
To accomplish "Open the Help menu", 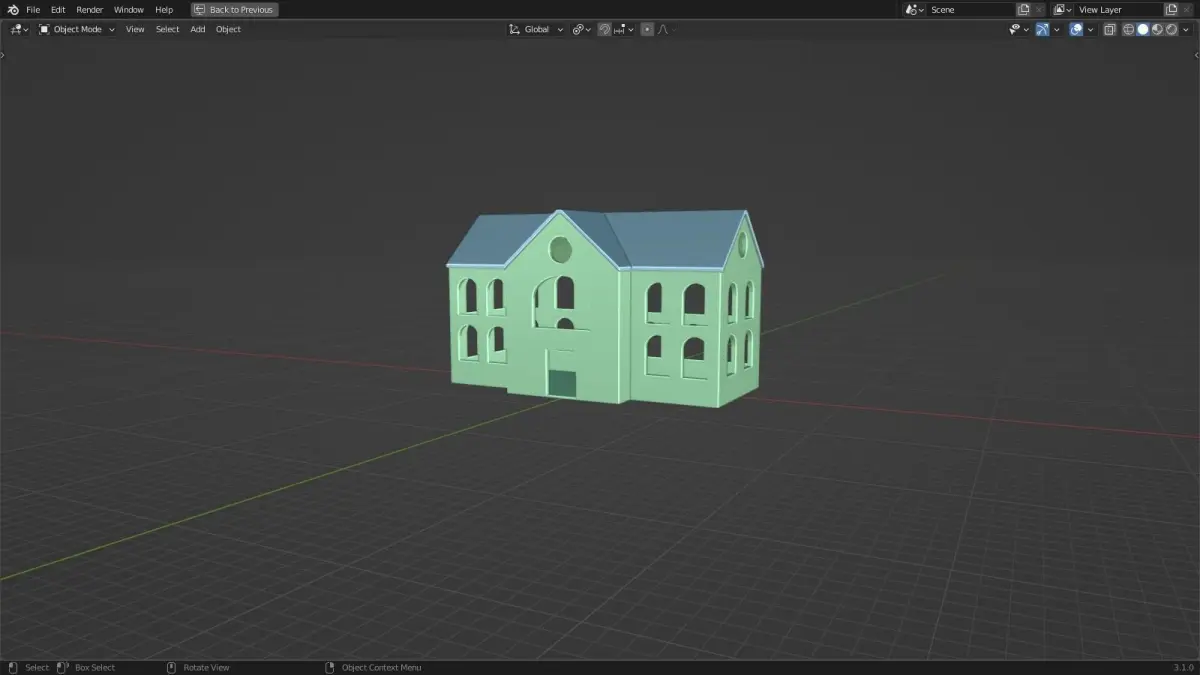I will [x=164, y=10].
